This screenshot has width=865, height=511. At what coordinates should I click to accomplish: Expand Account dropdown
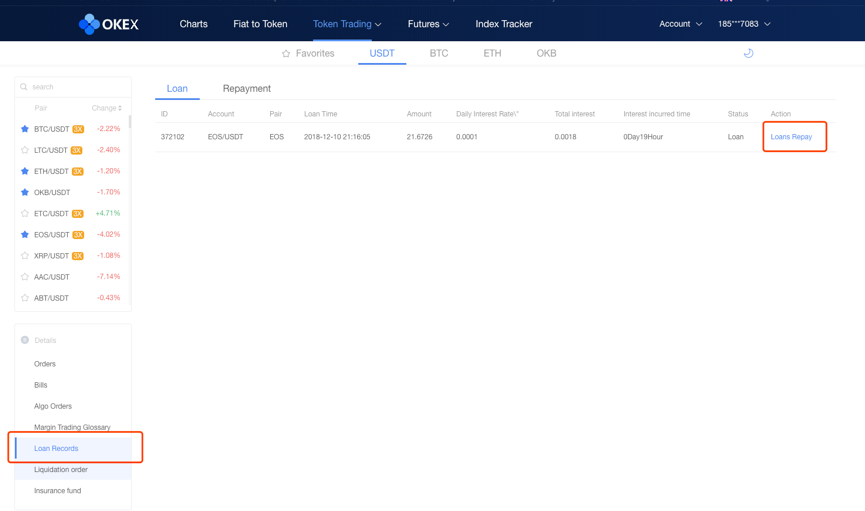point(680,24)
